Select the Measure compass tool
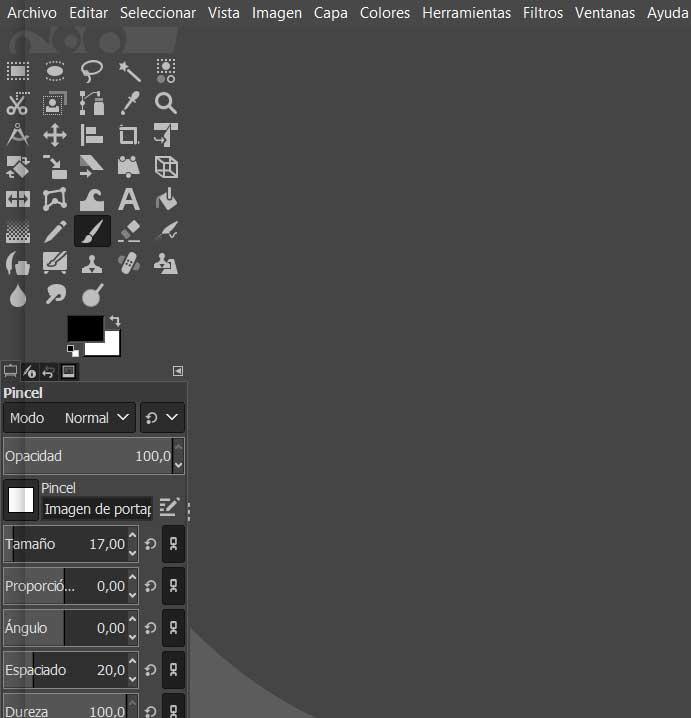The image size is (691, 718). tap(18, 135)
